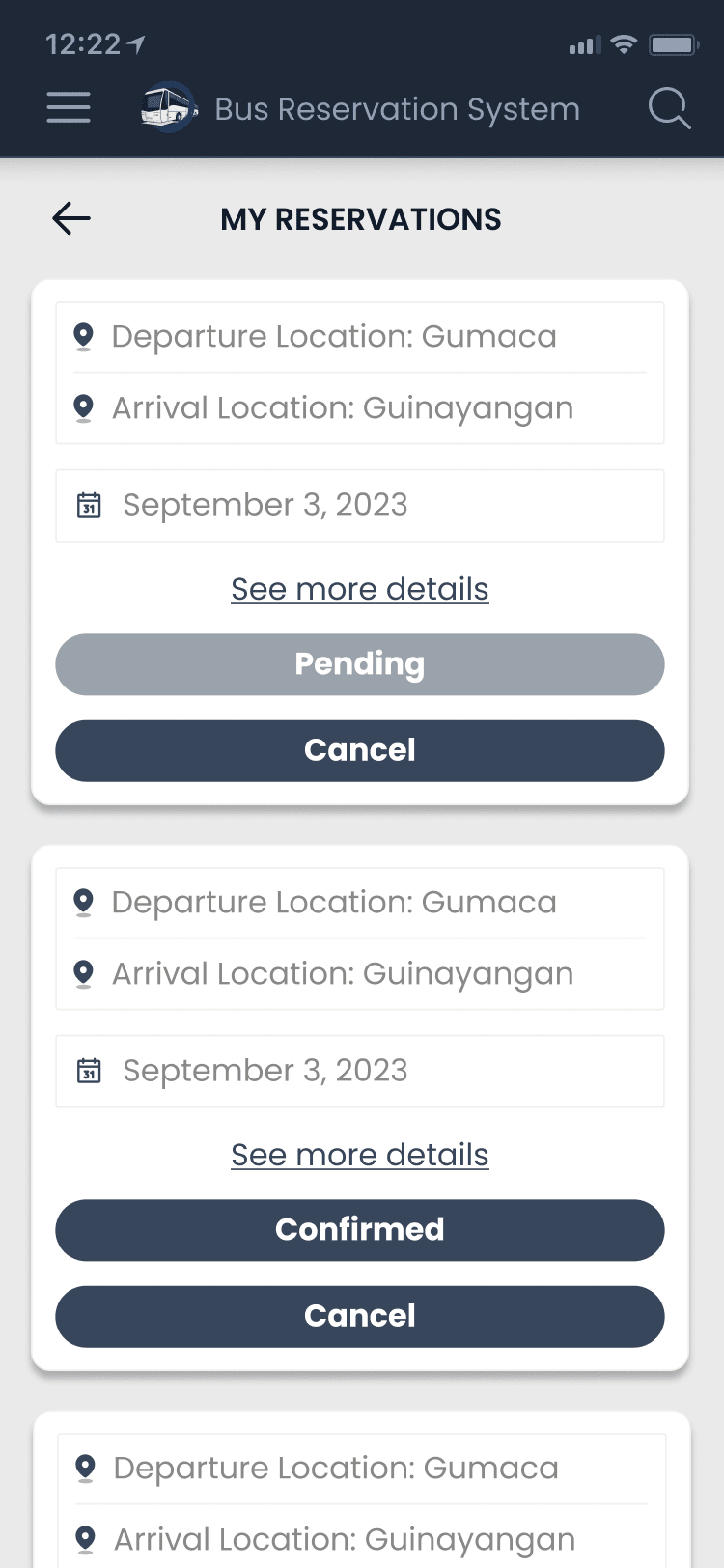Image resolution: width=724 pixels, height=1568 pixels.
Task: Tap the bus logo icon
Action: tap(168, 107)
